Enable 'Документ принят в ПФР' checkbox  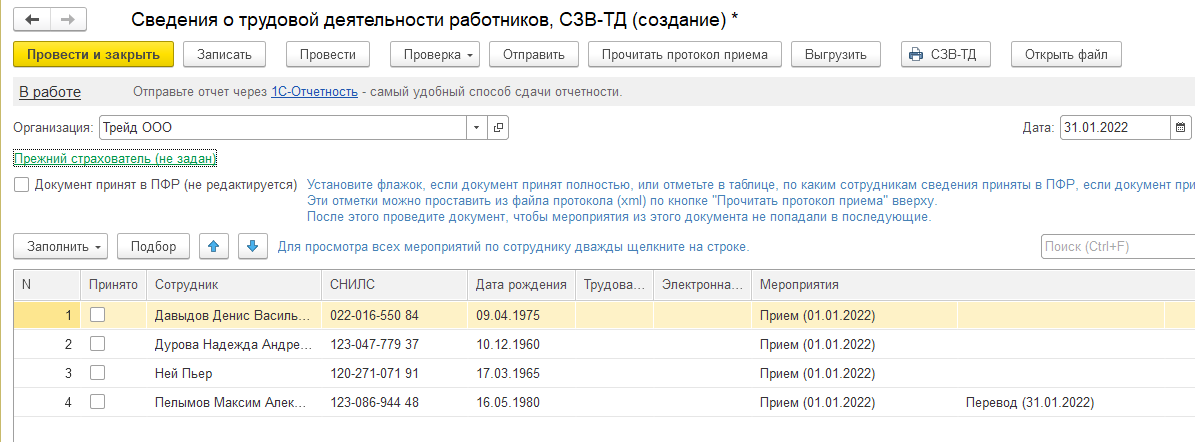tap(21, 185)
